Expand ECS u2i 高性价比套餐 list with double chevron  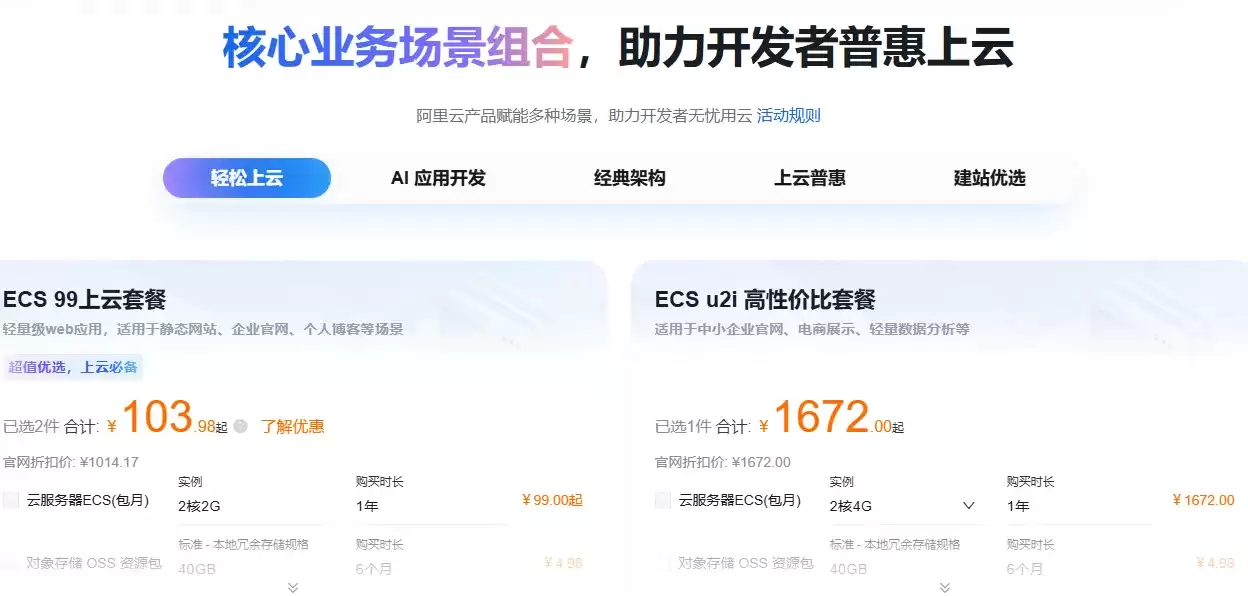945,587
